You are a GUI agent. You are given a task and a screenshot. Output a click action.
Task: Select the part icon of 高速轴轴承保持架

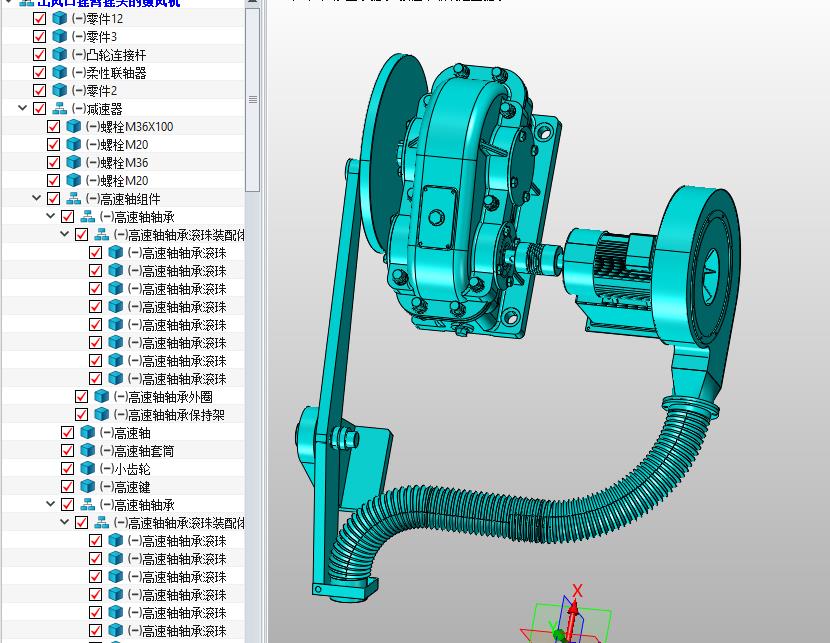click(102, 414)
